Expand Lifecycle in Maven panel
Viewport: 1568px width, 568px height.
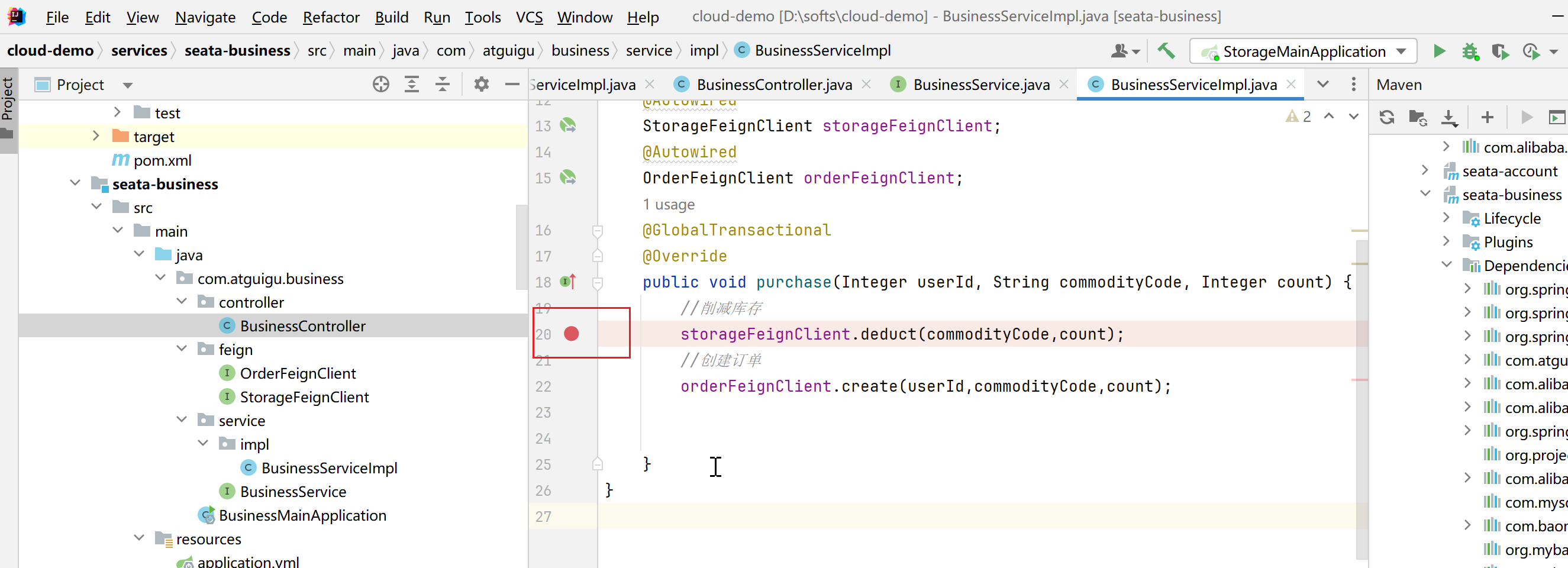click(1447, 218)
